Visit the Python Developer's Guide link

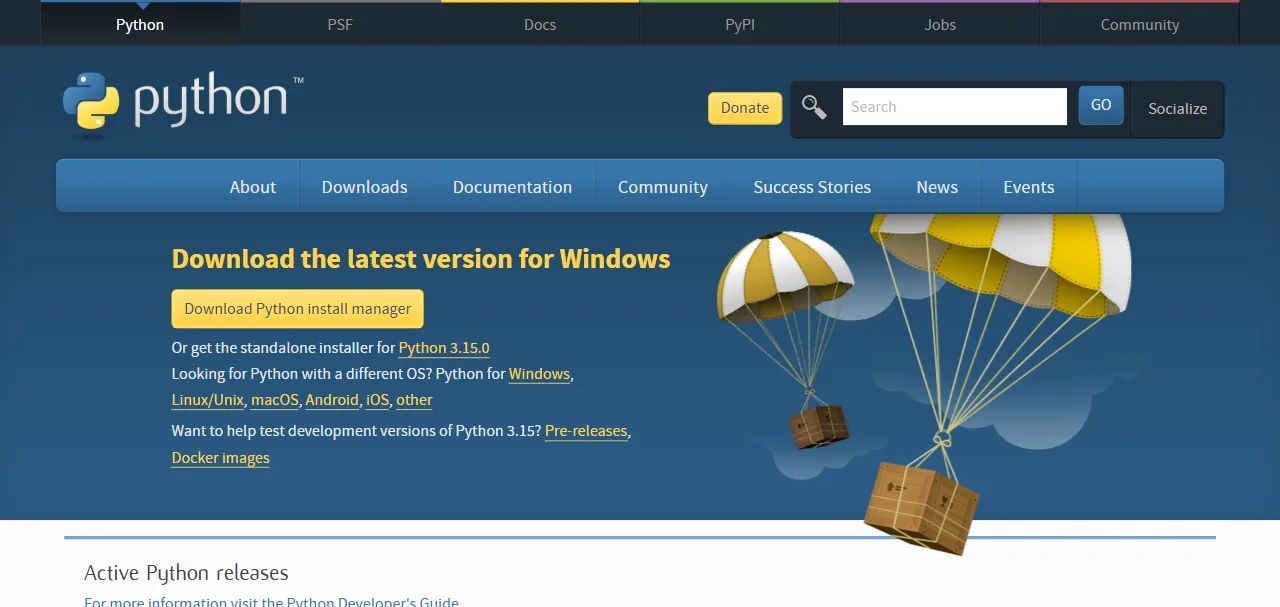coord(373,602)
